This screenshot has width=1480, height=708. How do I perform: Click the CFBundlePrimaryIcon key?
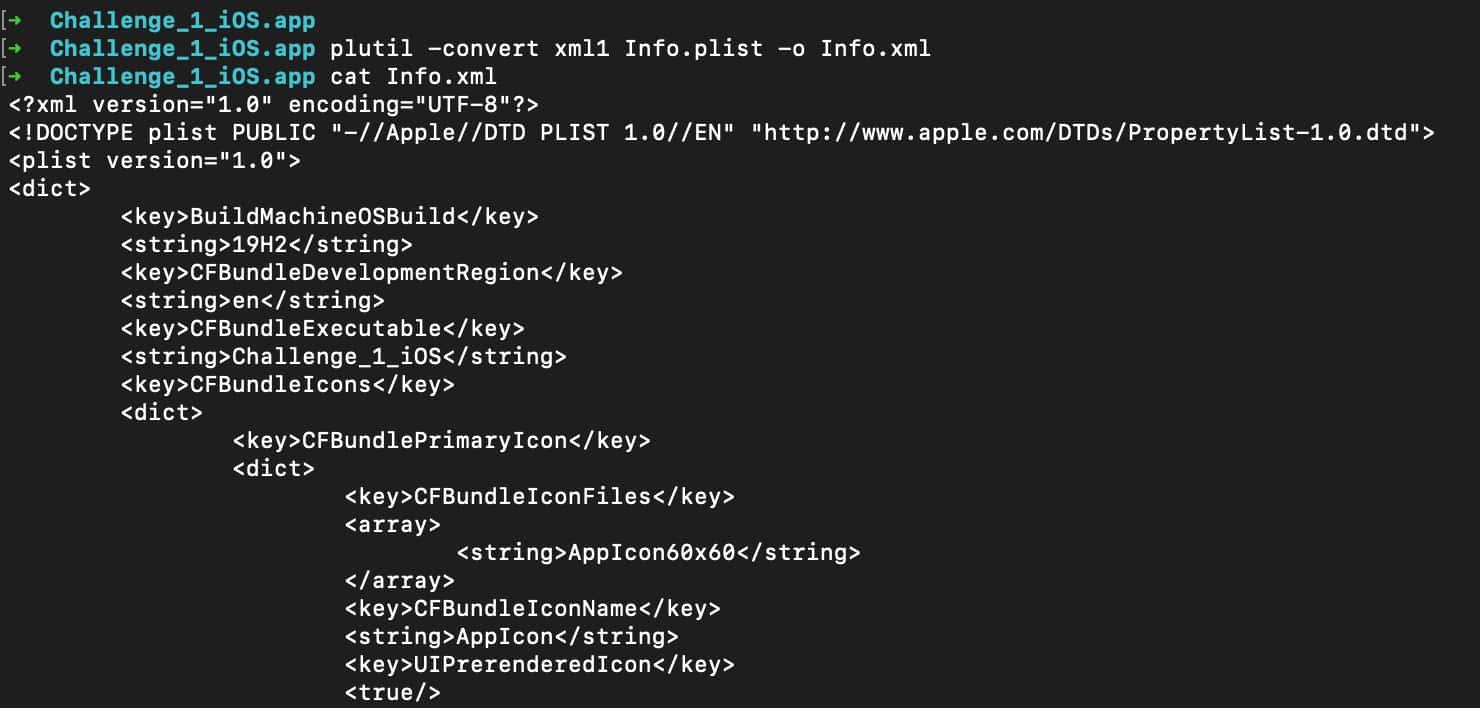442,440
